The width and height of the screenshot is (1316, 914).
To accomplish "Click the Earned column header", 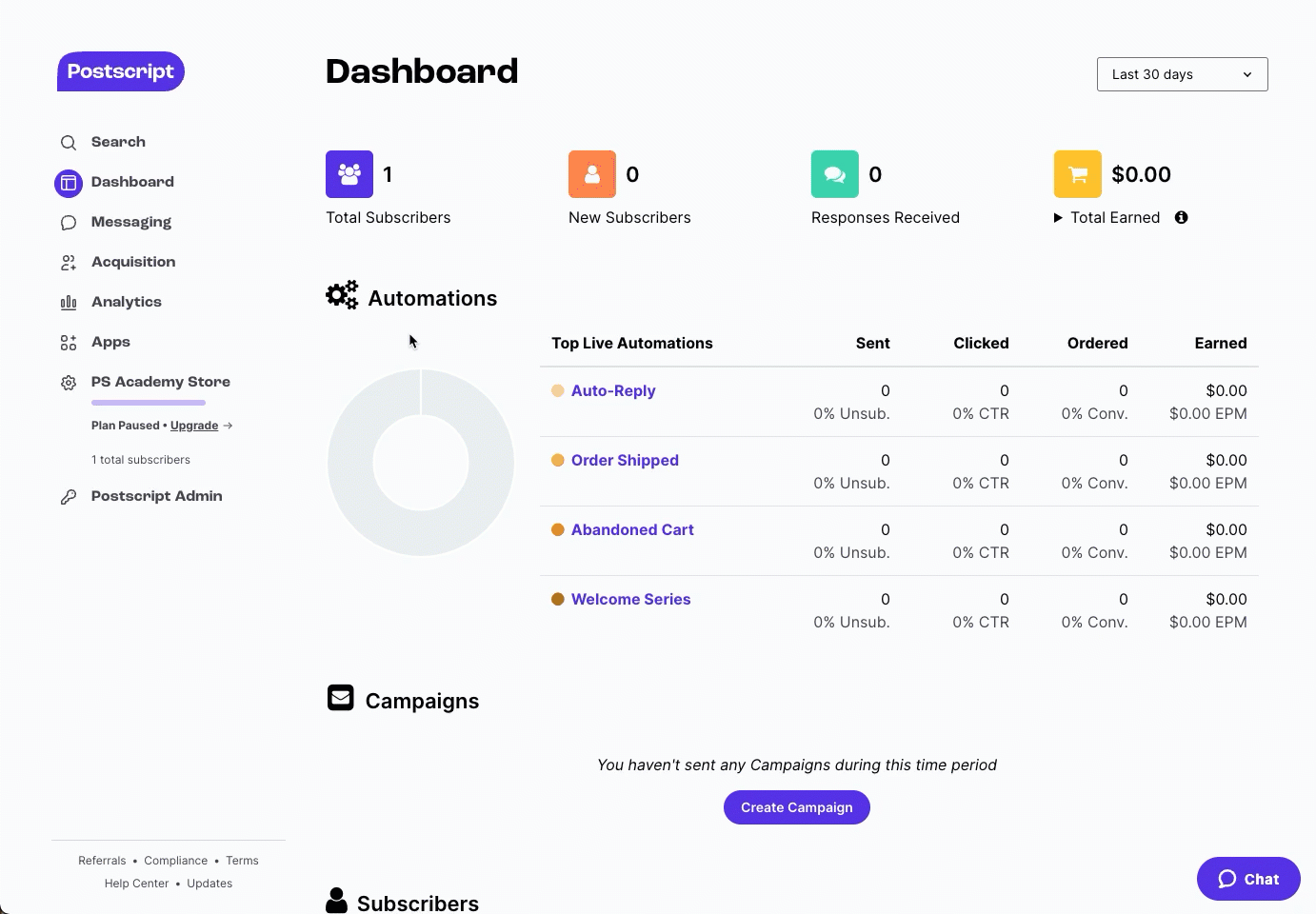I will click(1221, 343).
